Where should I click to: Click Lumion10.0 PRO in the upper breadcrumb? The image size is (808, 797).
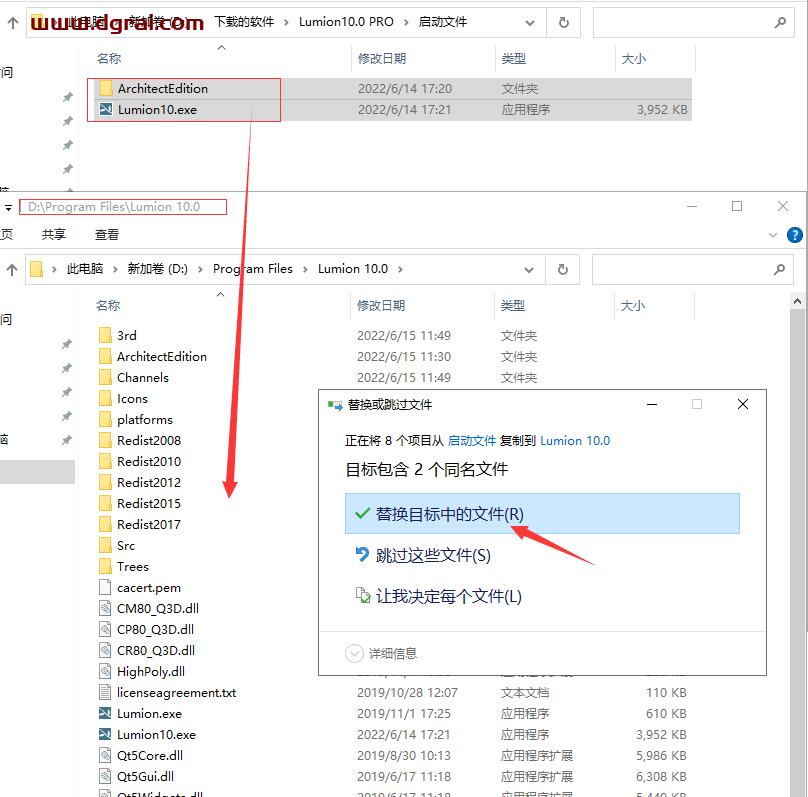point(346,22)
